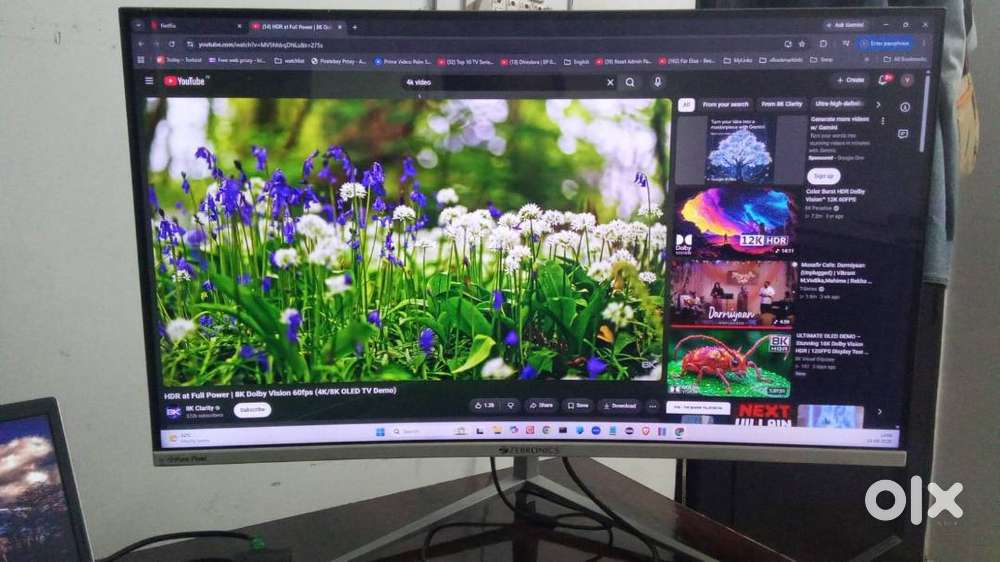The image size is (1000, 562).
Task: Start voice search with the microphone icon
Action: pos(658,82)
